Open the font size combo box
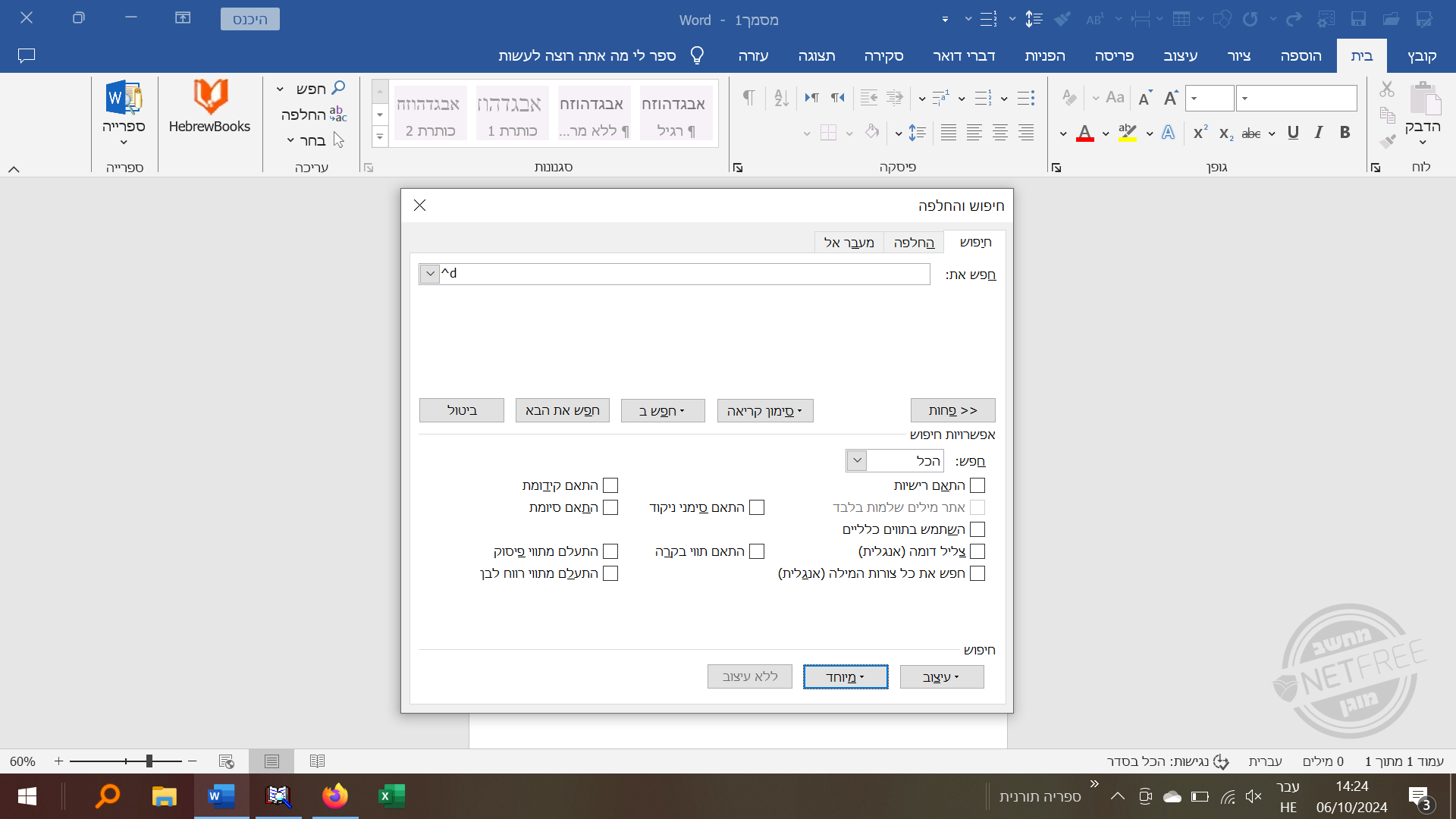 [1210, 98]
